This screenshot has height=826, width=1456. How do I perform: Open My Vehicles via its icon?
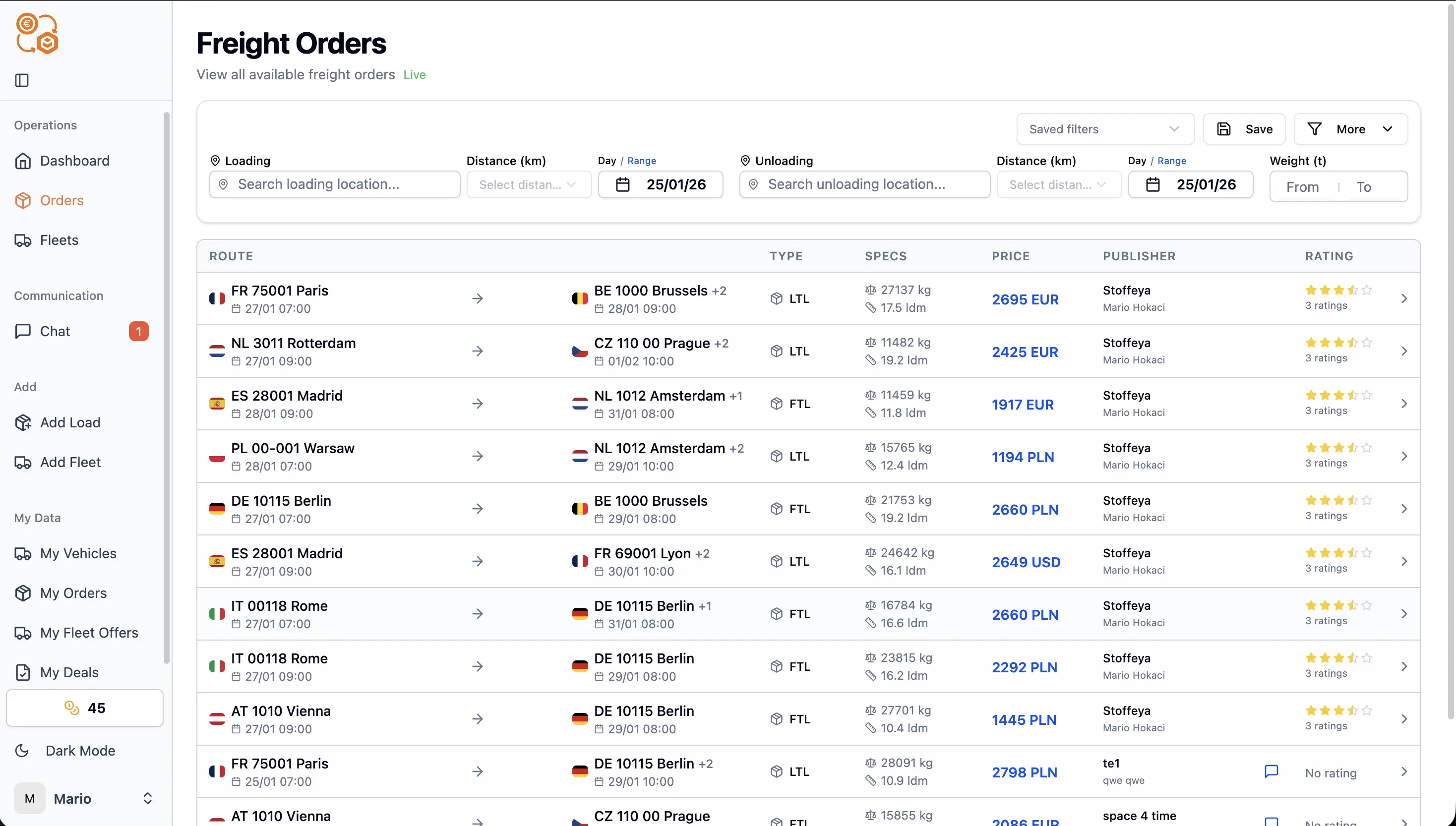pos(23,553)
